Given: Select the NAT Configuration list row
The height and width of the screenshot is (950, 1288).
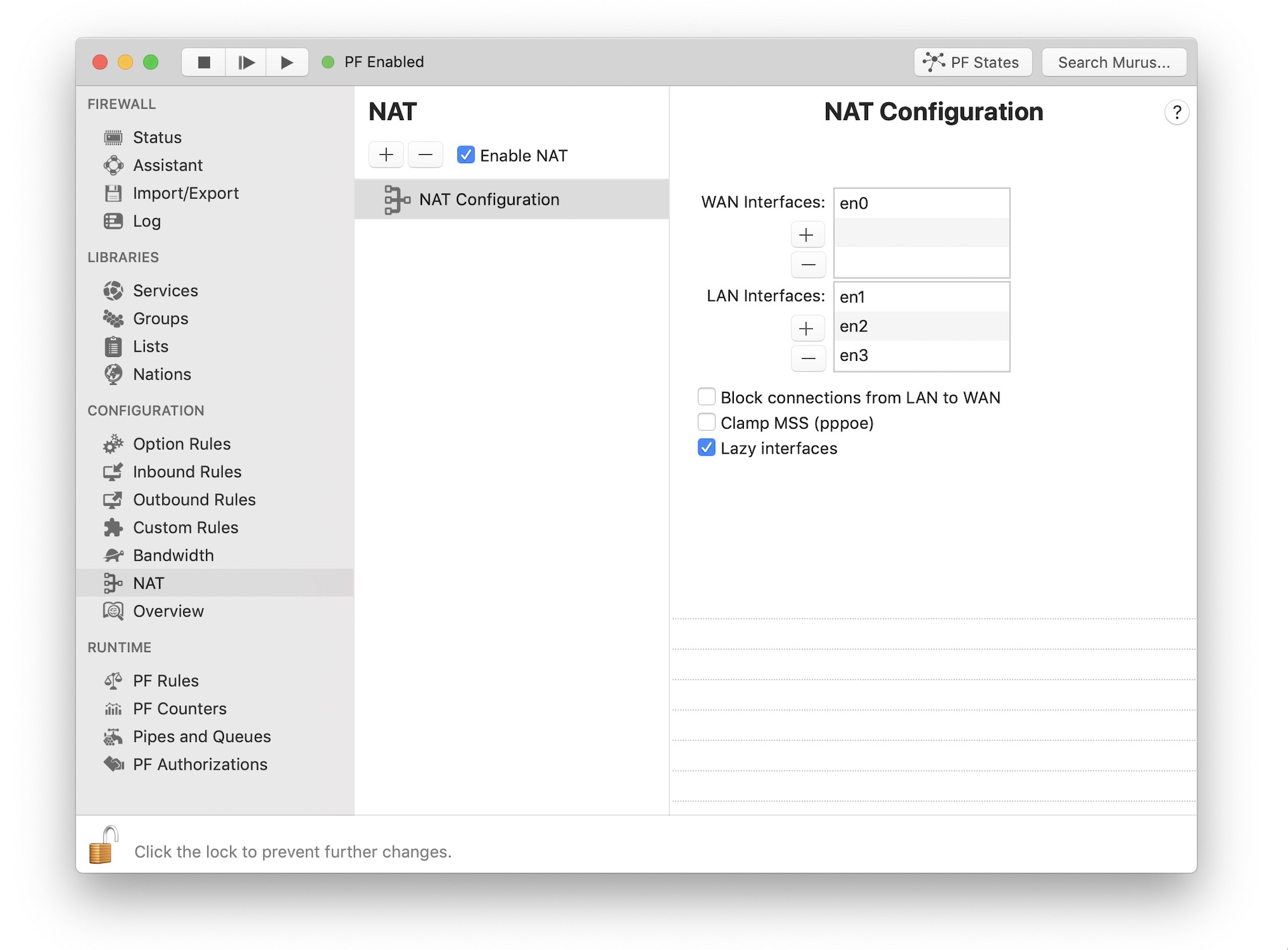Looking at the screenshot, I should pos(512,199).
